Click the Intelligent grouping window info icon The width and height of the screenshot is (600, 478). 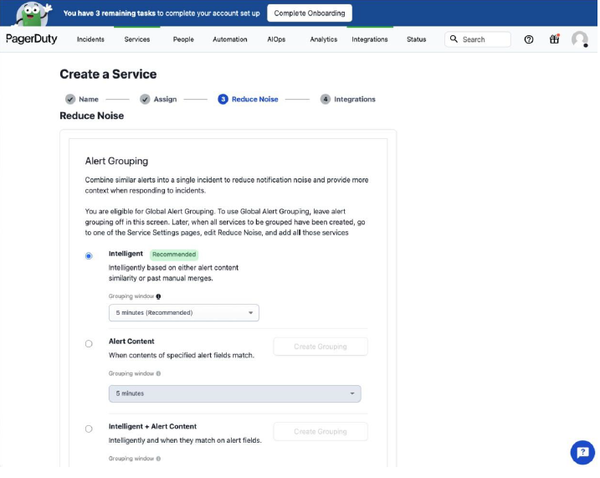click(x=159, y=297)
